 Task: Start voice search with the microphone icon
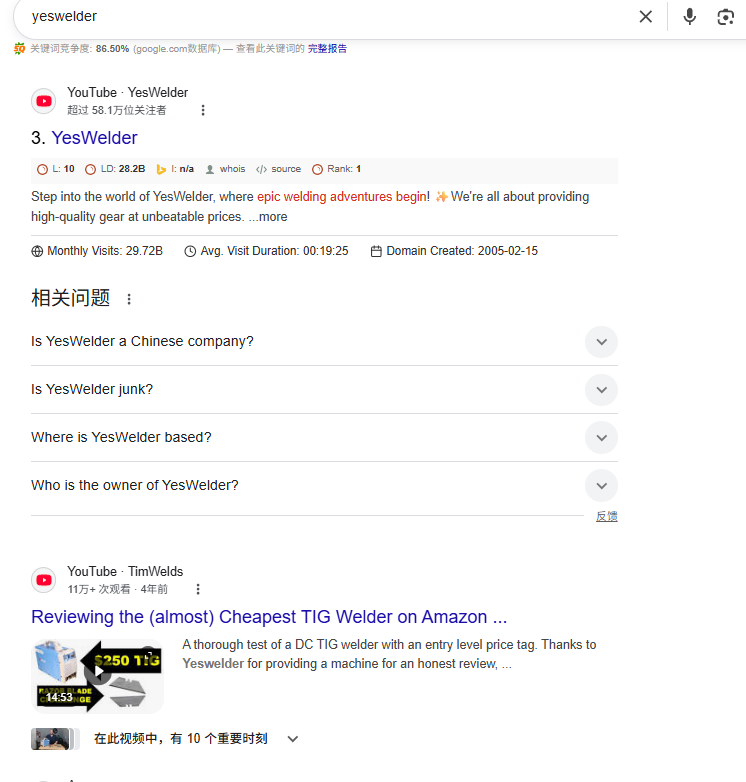tap(689, 16)
